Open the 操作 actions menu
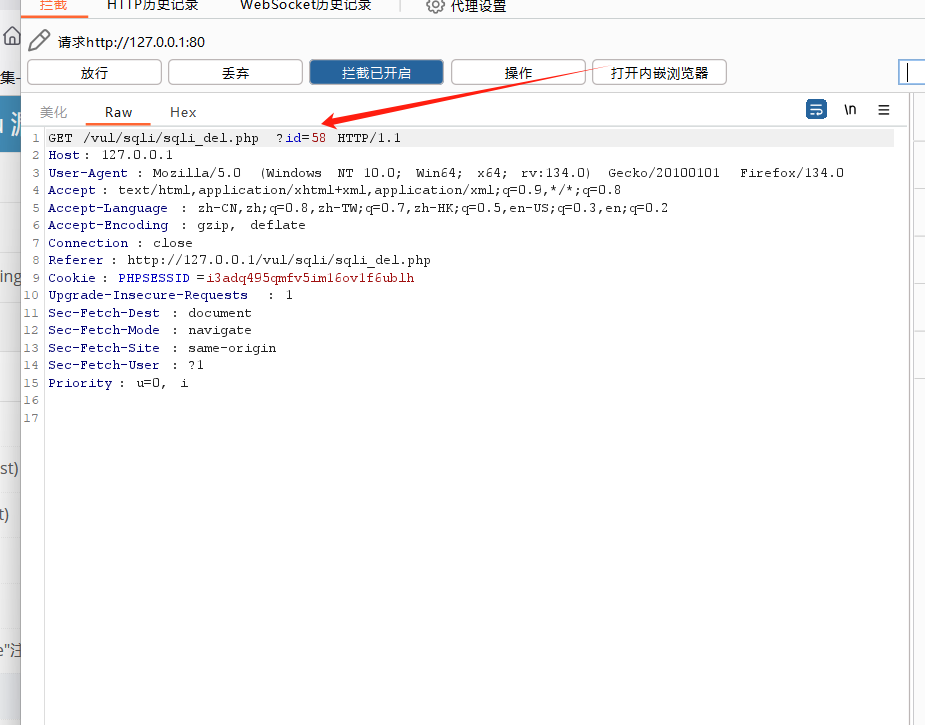Viewport: 925px width, 725px height. click(518, 73)
